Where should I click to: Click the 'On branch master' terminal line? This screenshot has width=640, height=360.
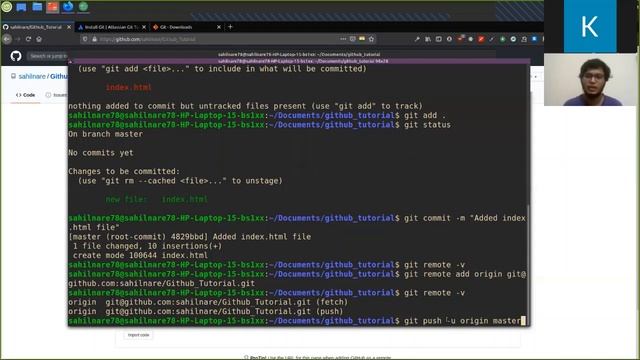pos(106,134)
